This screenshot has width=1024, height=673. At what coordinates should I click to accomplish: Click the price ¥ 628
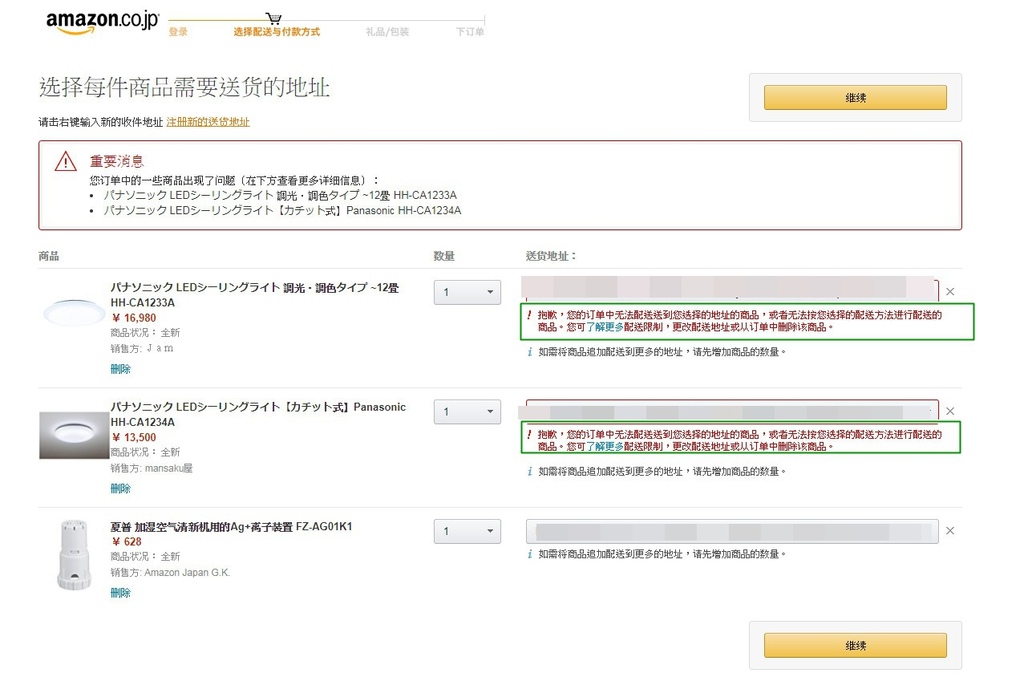pyautogui.click(x=127, y=542)
